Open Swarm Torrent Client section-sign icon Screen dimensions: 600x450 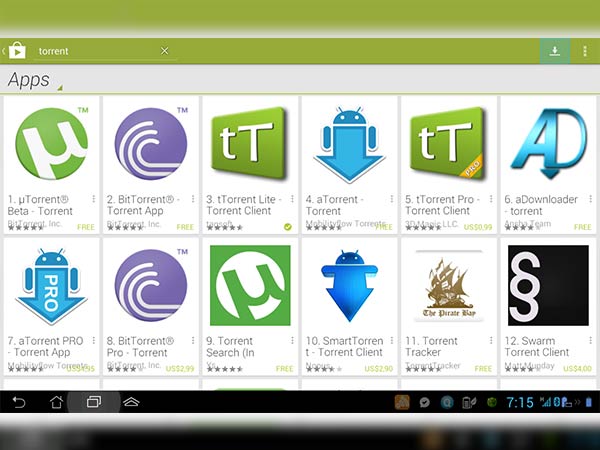click(x=548, y=285)
